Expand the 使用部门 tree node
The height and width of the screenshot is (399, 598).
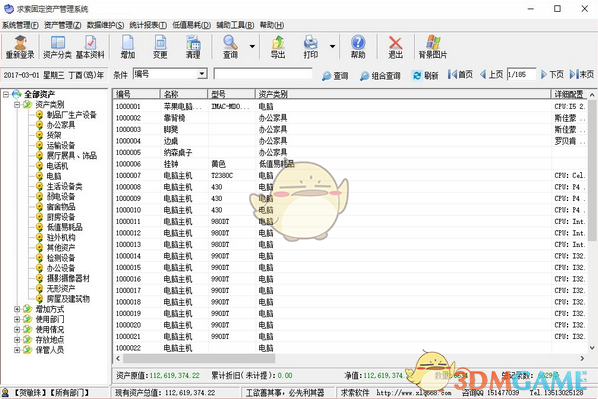[x=17, y=319]
